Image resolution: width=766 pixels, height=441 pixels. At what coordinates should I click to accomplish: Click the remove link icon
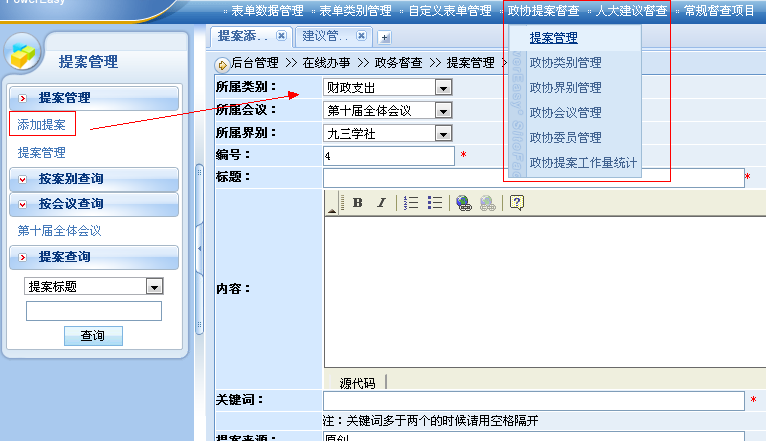tap(487, 203)
